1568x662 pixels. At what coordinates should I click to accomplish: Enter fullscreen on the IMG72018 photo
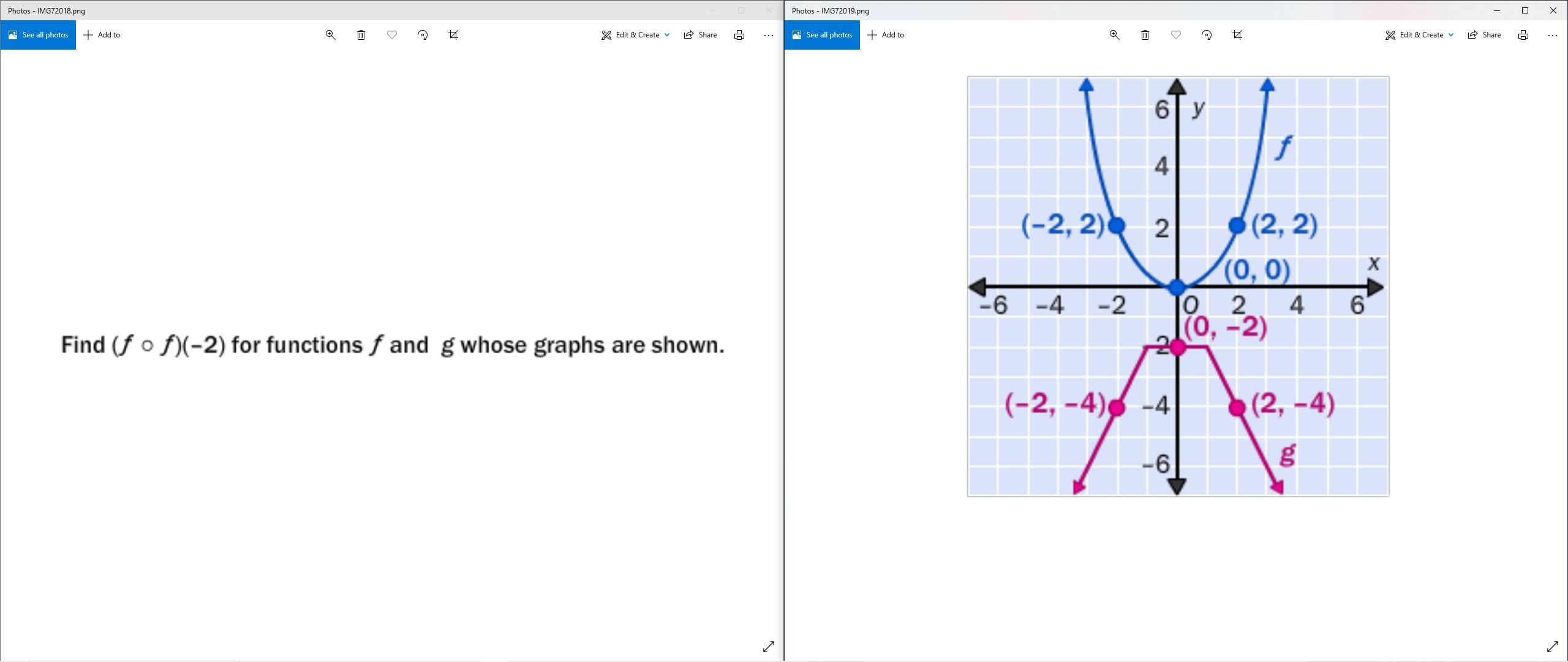click(769, 647)
